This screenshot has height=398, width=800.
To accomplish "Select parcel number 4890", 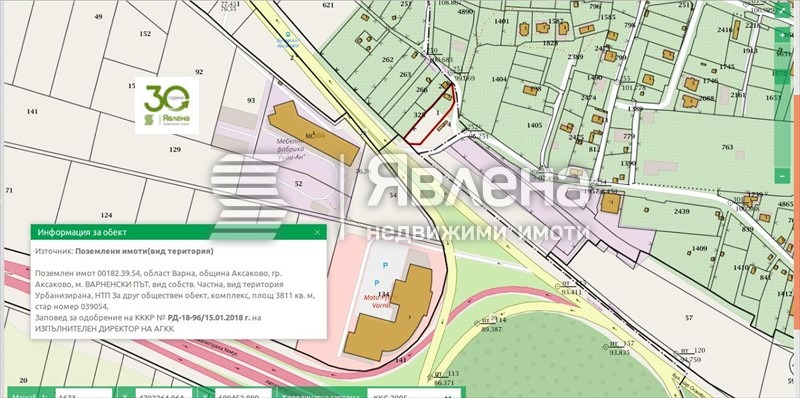I will click(x=465, y=11).
